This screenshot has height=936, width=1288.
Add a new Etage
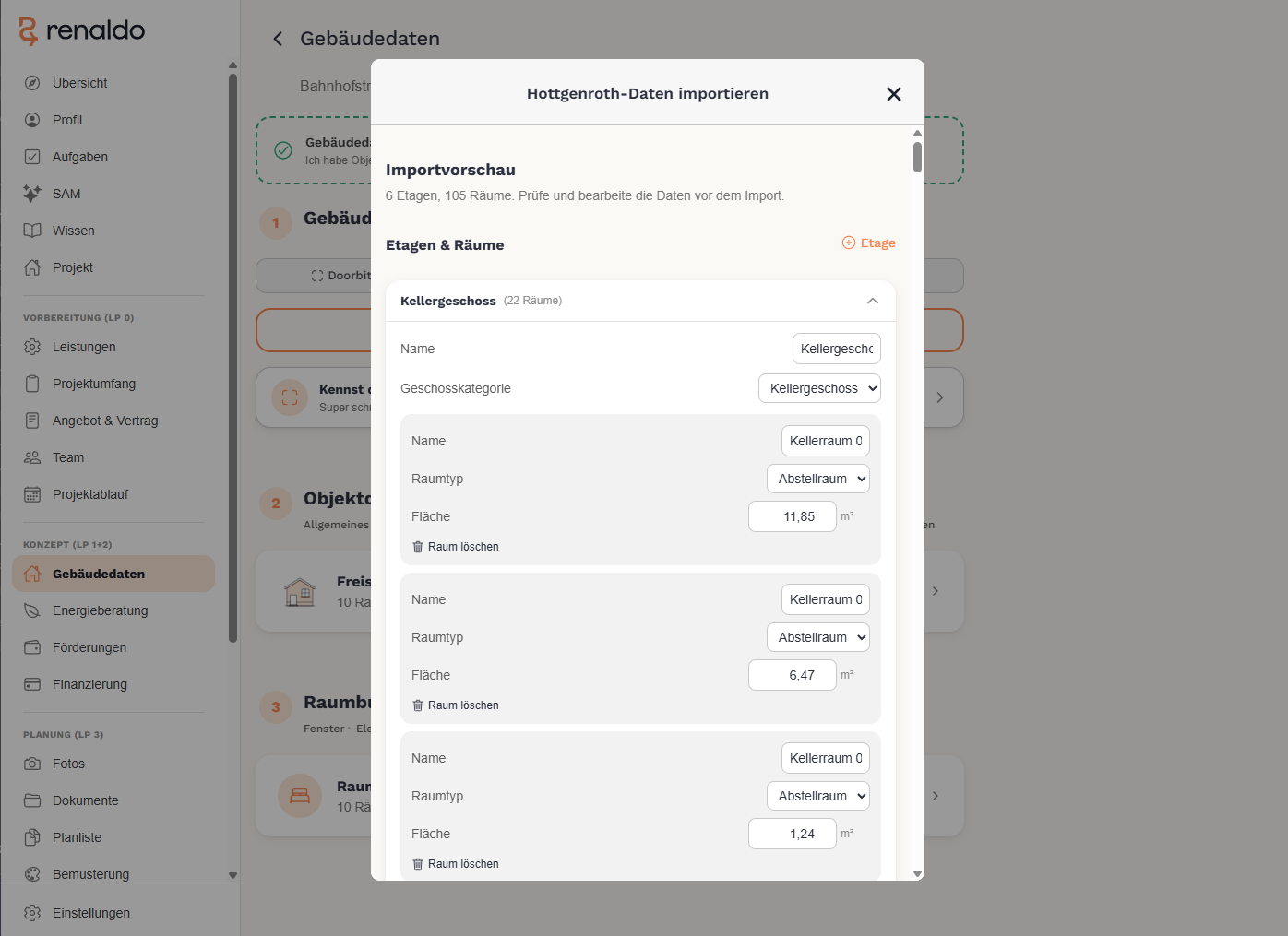(869, 243)
